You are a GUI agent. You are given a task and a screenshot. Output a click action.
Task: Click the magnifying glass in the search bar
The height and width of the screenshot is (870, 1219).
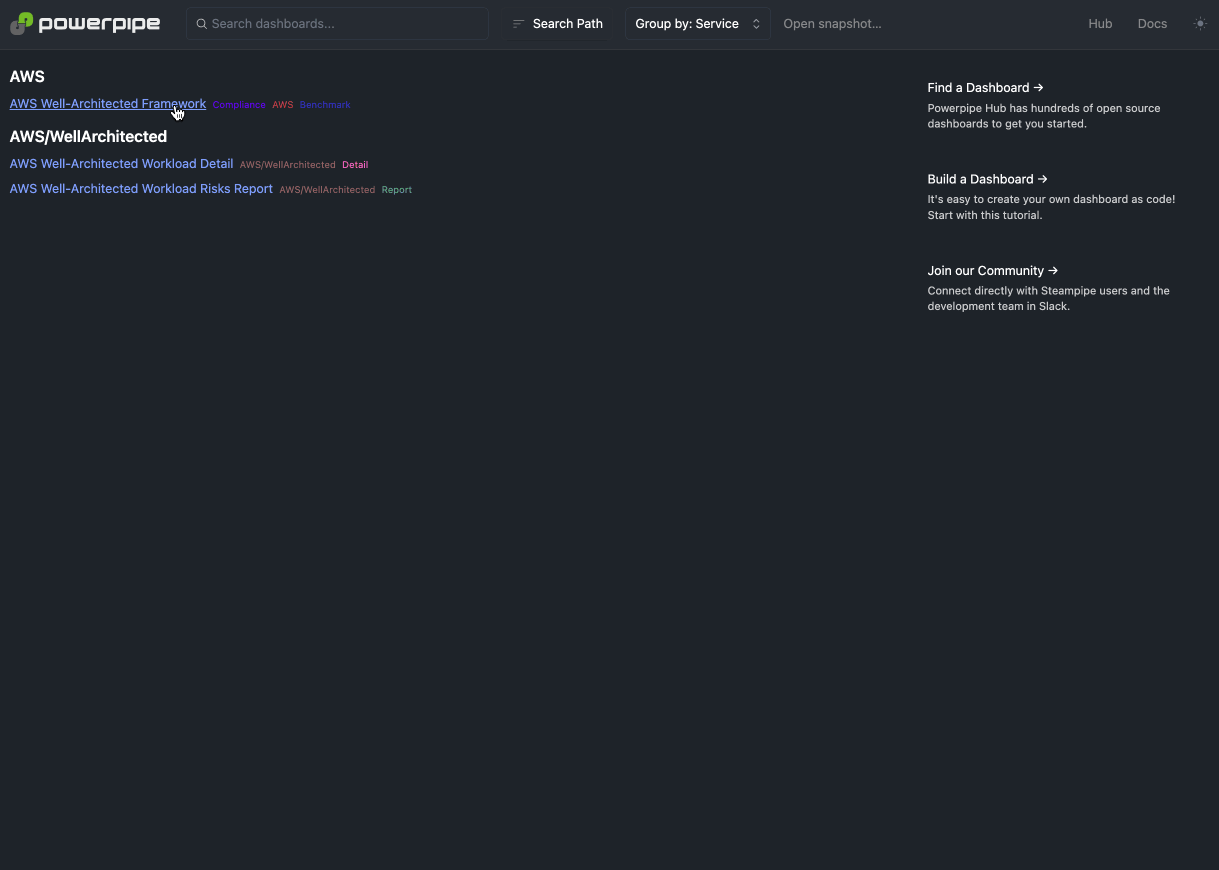pyautogui.click(x=201, y=23)
